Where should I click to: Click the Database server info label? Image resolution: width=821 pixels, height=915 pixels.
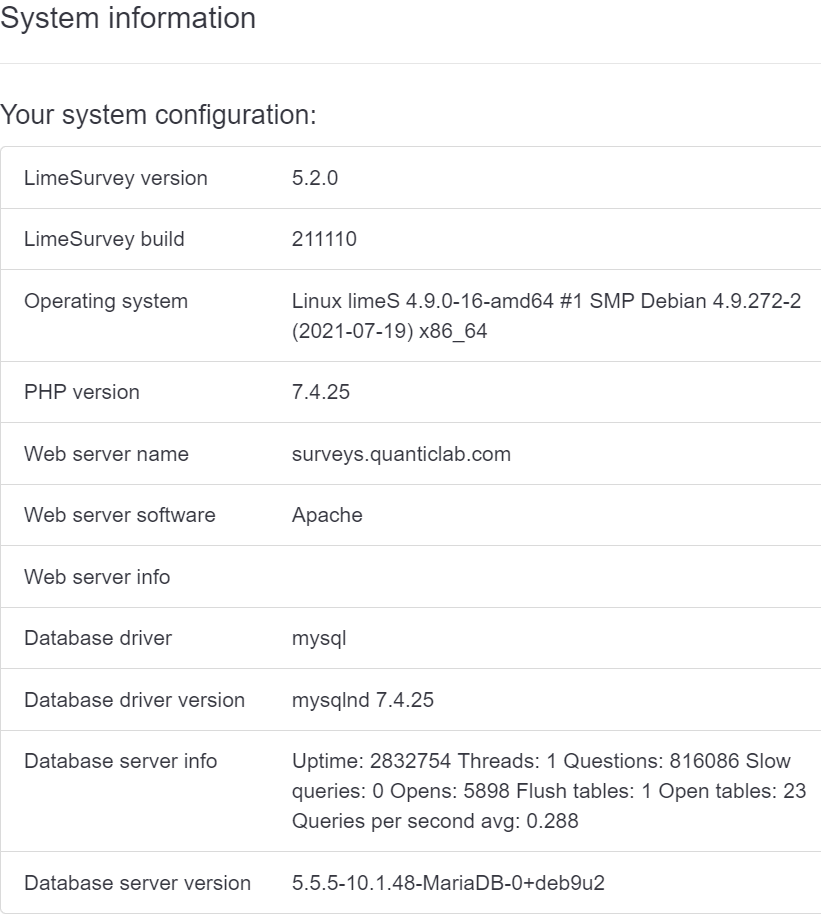(x=120, y=761)
